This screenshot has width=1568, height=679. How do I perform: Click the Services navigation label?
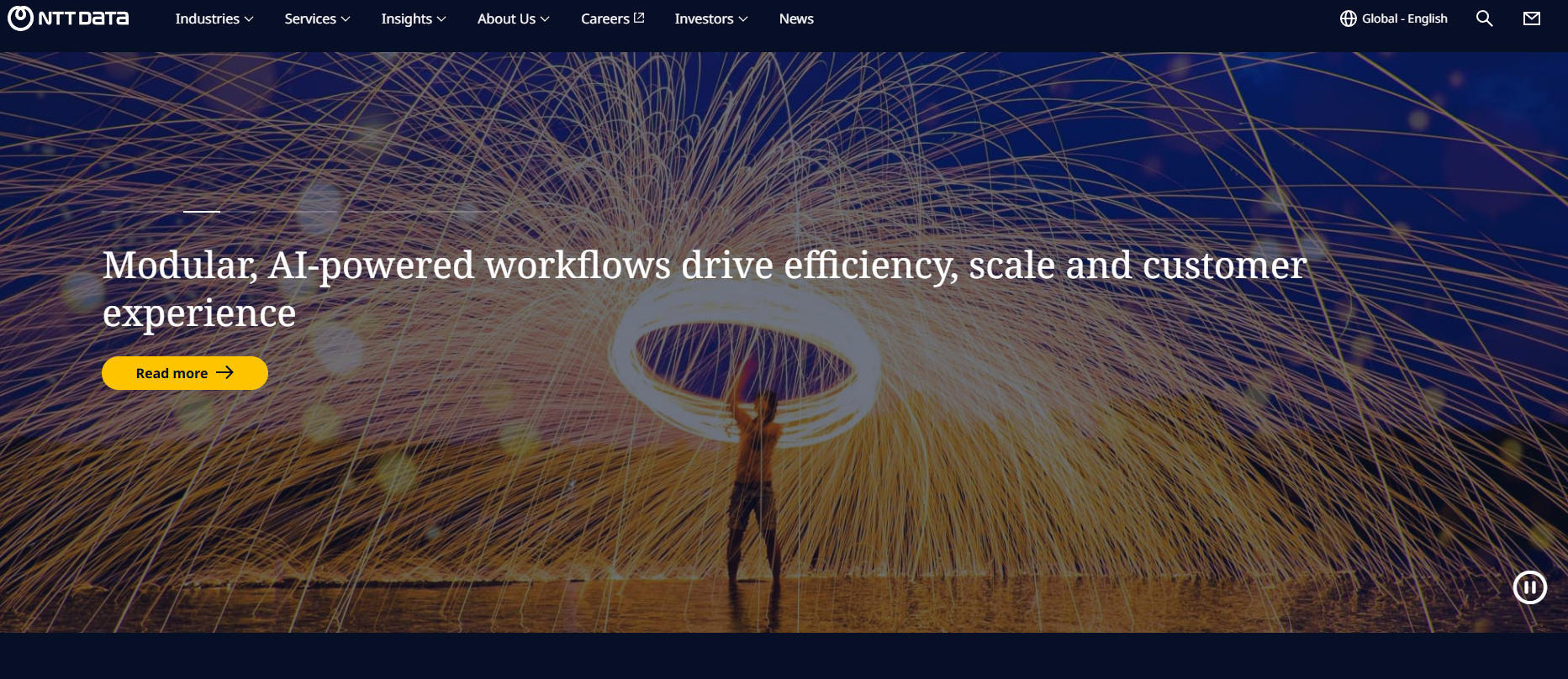309,18
